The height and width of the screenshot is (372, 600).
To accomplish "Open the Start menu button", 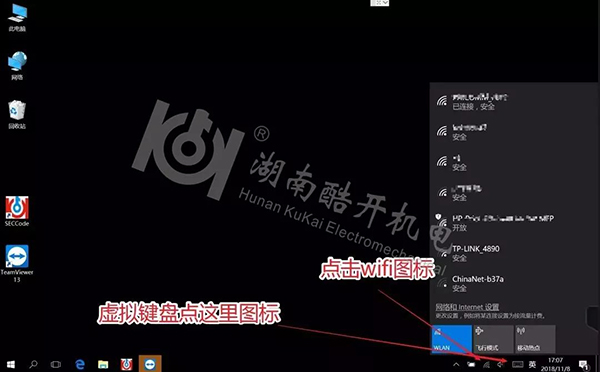I will 10,364.
